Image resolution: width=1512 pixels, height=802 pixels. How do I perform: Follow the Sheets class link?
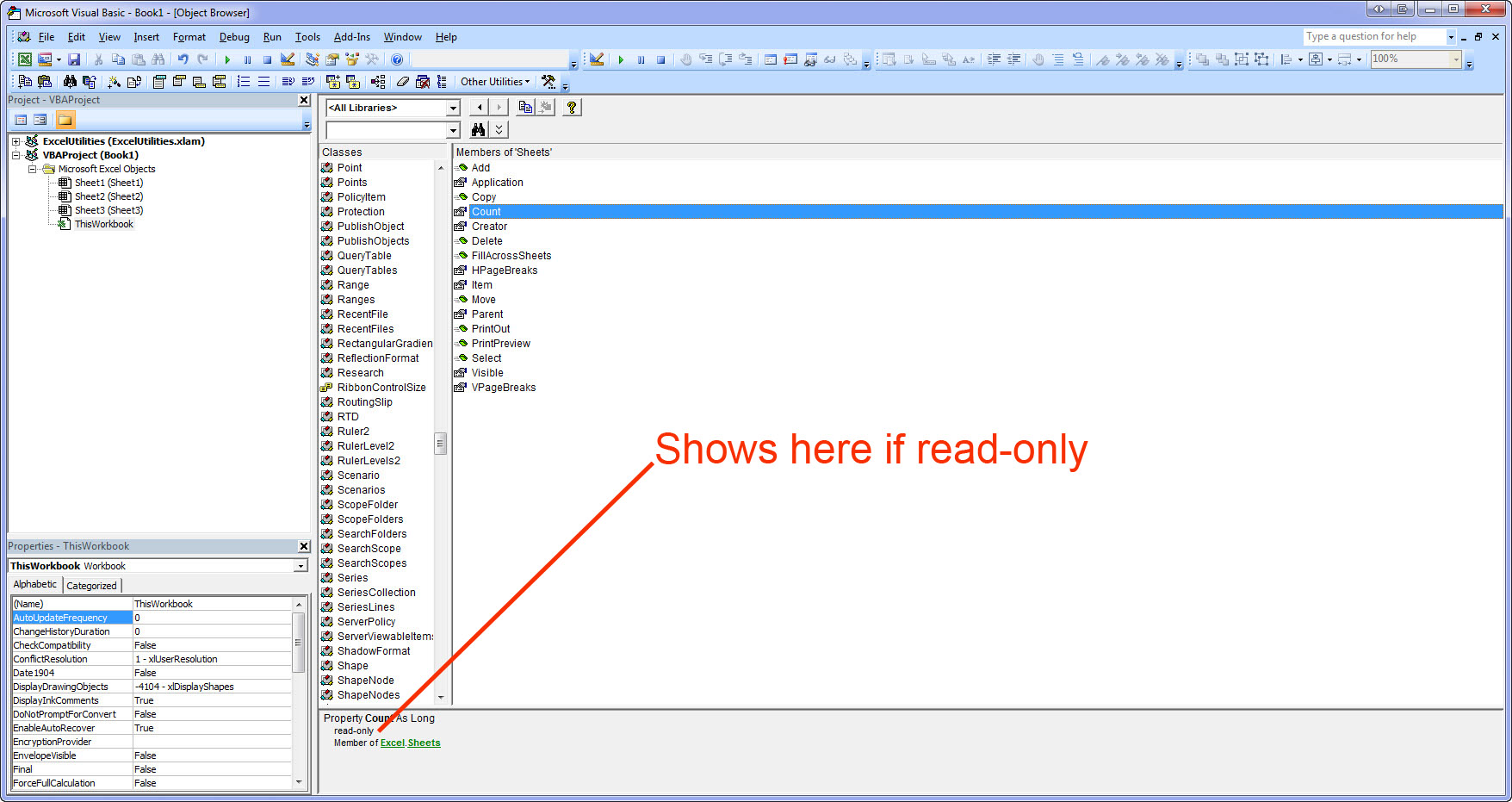click(424, 743)
